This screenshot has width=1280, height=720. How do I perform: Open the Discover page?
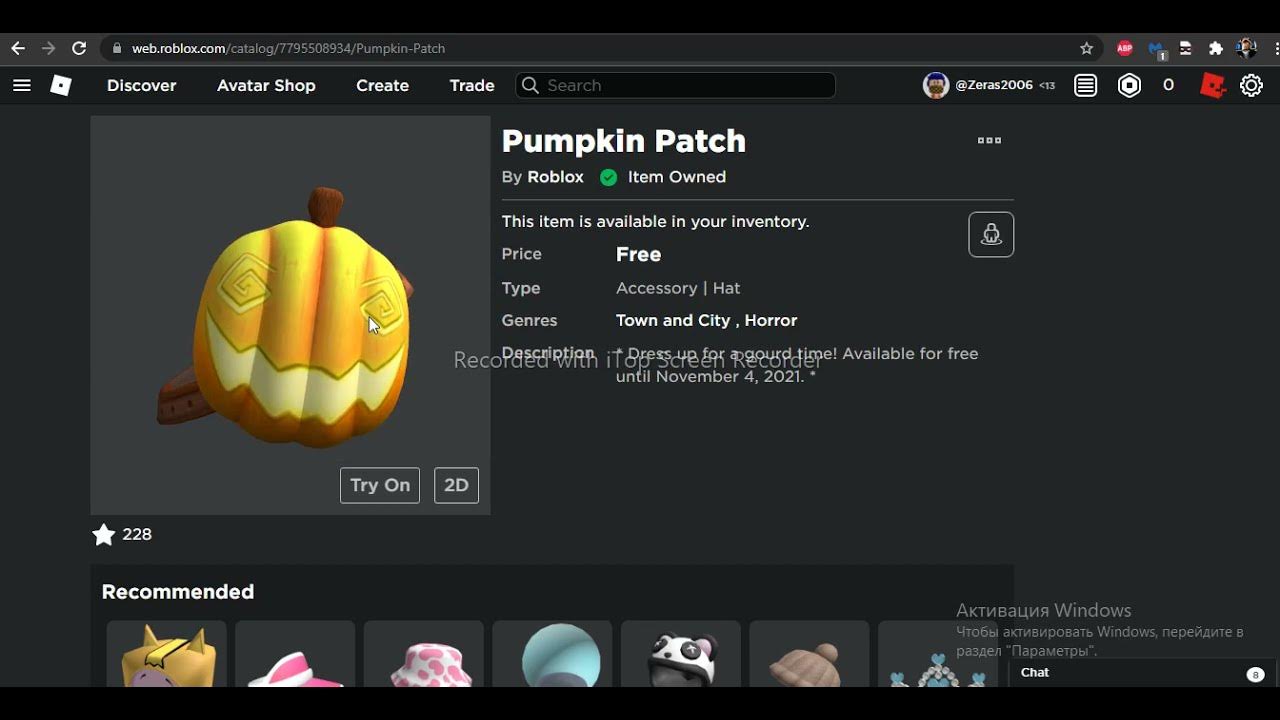pyautogui.click(x=142, y=86)
